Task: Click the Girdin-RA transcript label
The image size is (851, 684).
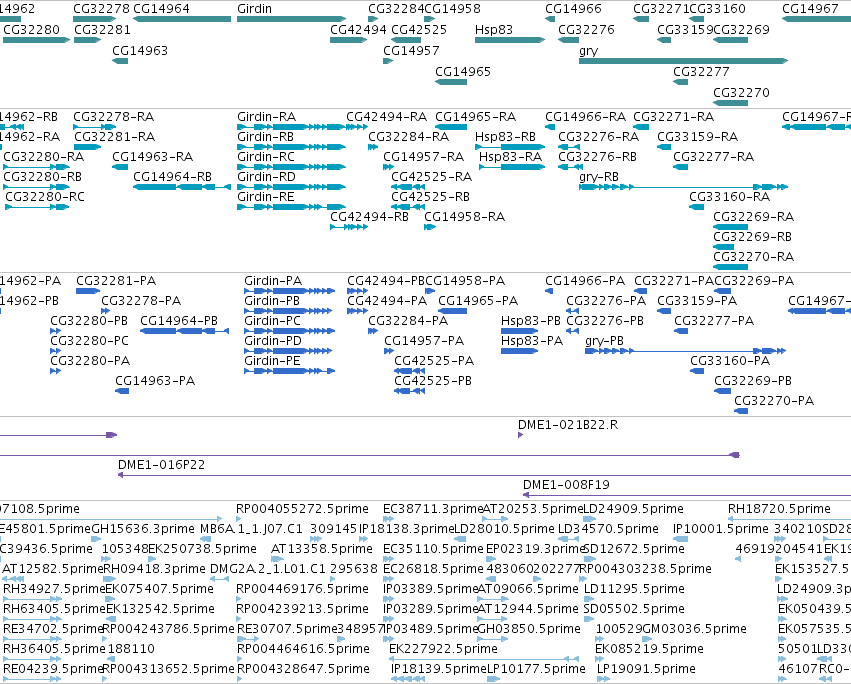Action: 266,117
